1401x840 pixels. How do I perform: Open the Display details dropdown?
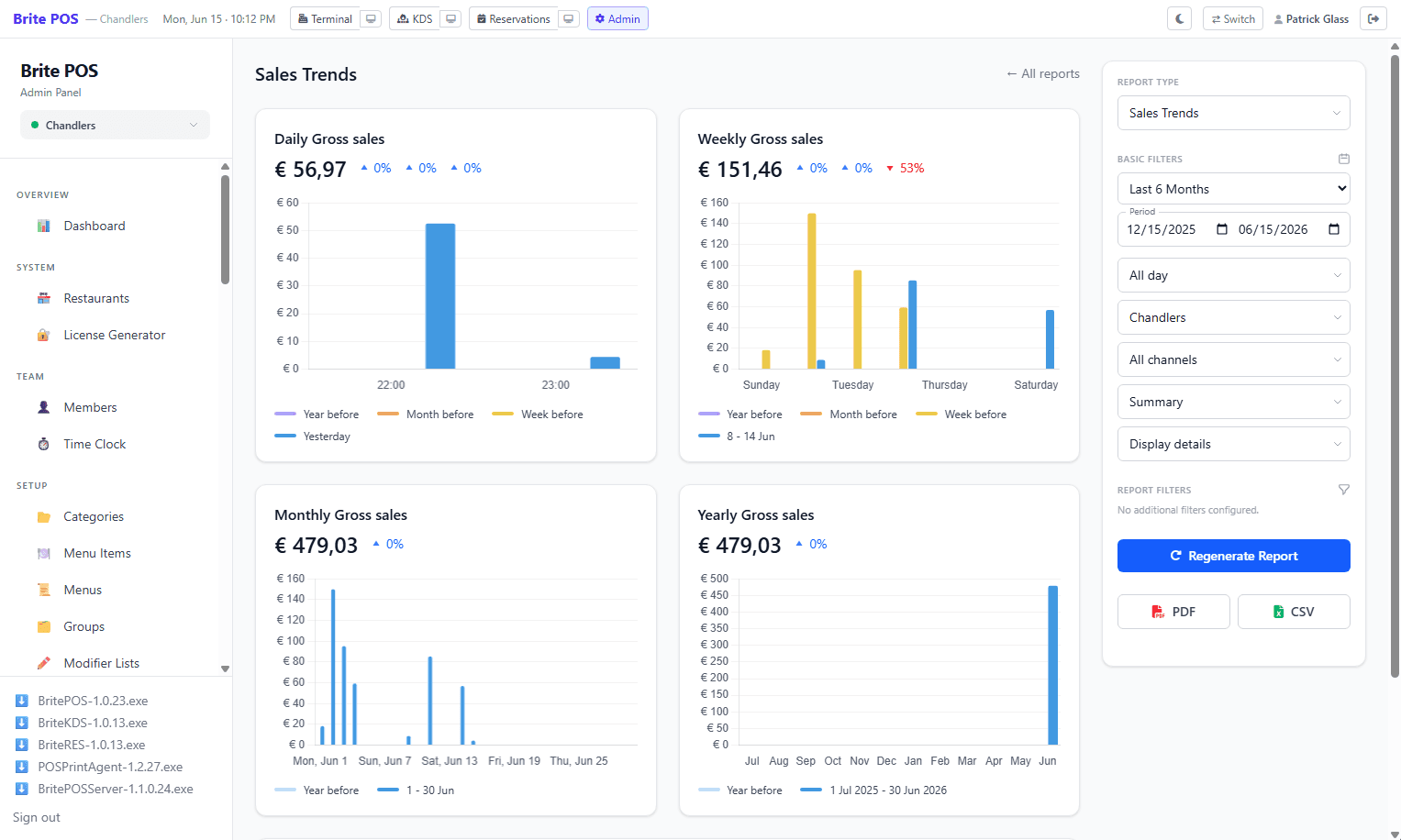point(1234,444)
